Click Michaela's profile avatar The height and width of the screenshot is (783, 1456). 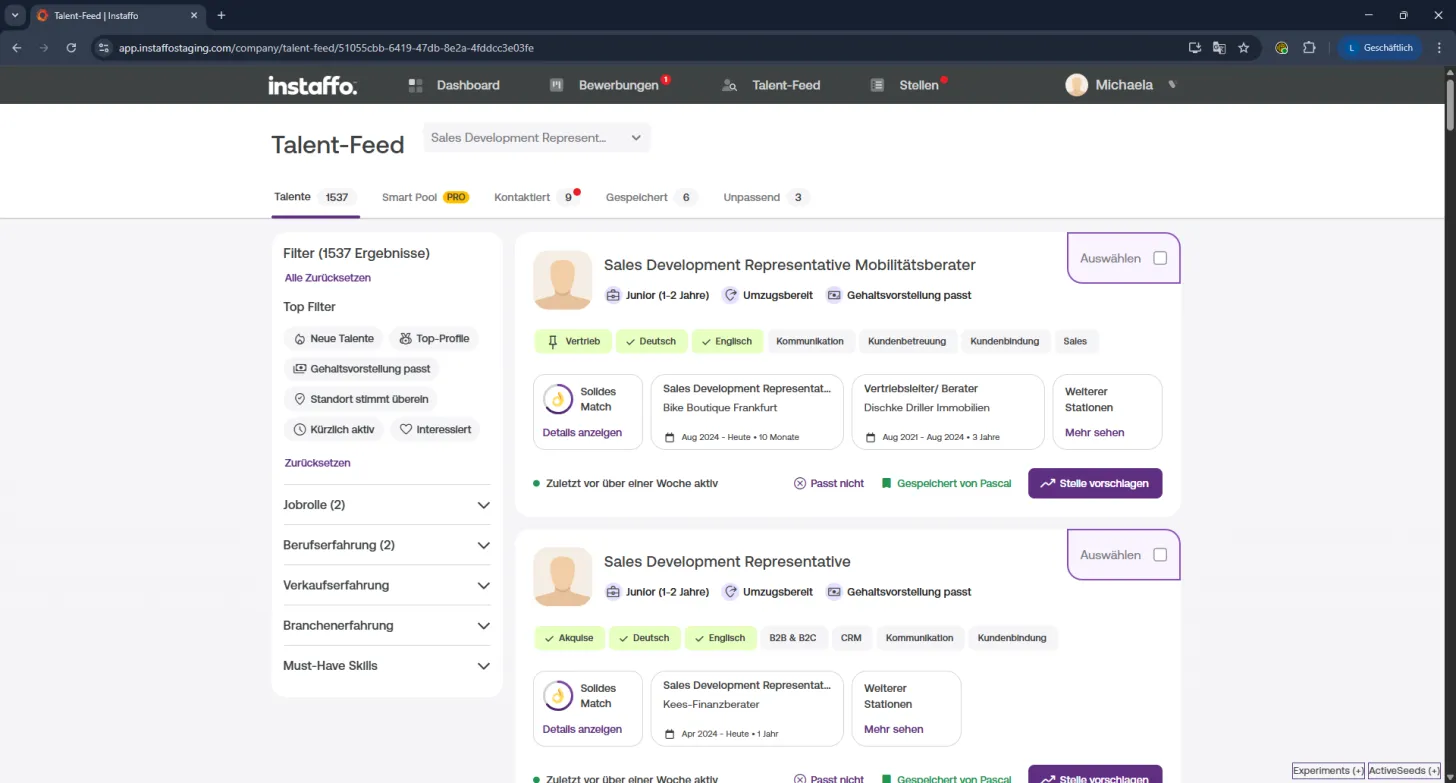1076,85
